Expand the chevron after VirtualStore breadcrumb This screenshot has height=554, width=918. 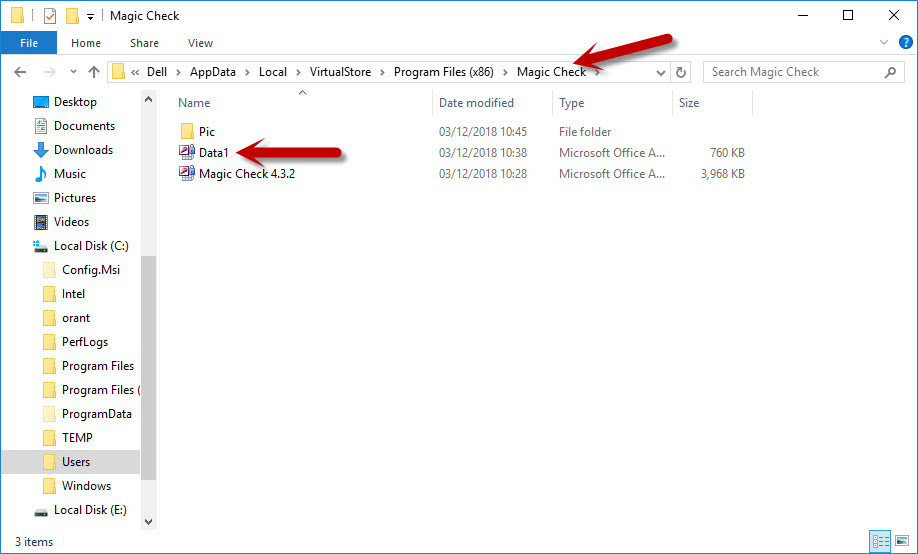(x=382, y=72)
